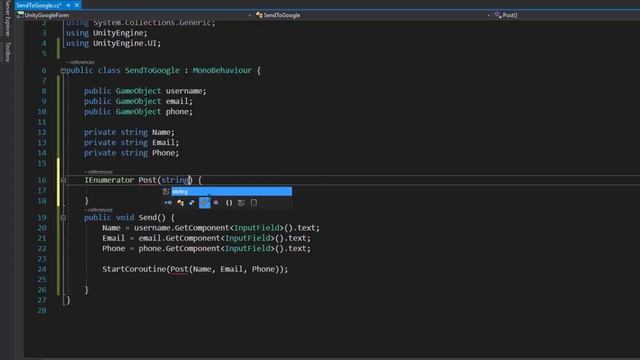Click 'SendToGoogle' class name on line 6

tap(152, 70)
